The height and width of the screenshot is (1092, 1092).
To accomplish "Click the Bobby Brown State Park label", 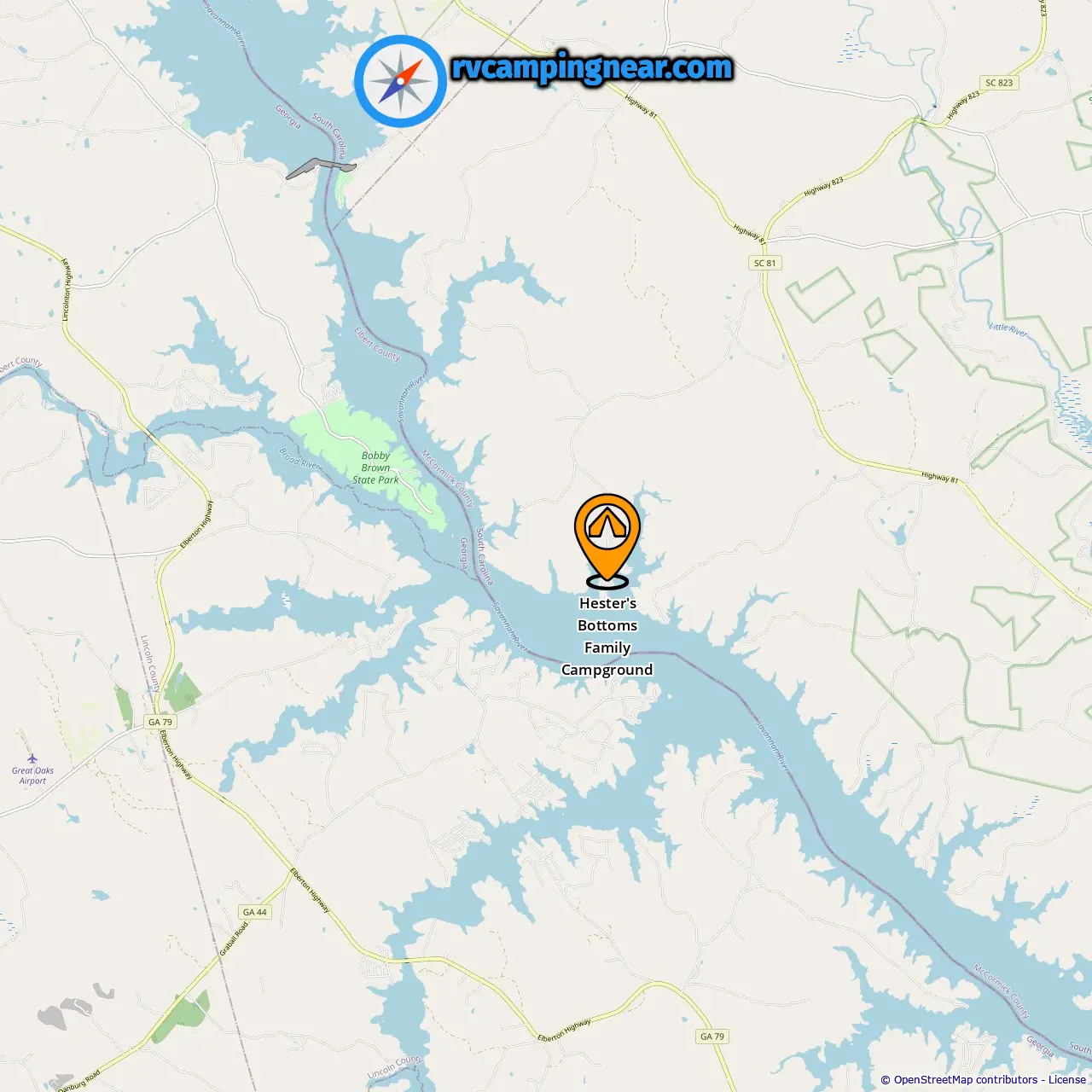I will pyautogui.click(x=375, y=468).
